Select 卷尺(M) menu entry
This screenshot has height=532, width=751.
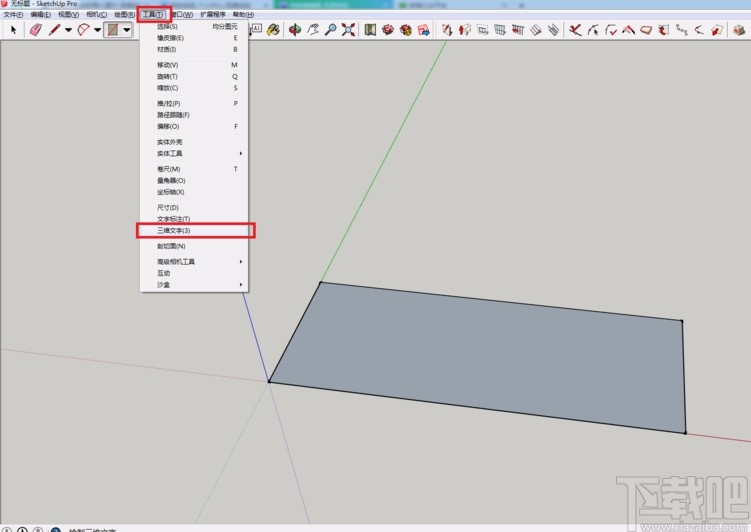click(194, 169)
